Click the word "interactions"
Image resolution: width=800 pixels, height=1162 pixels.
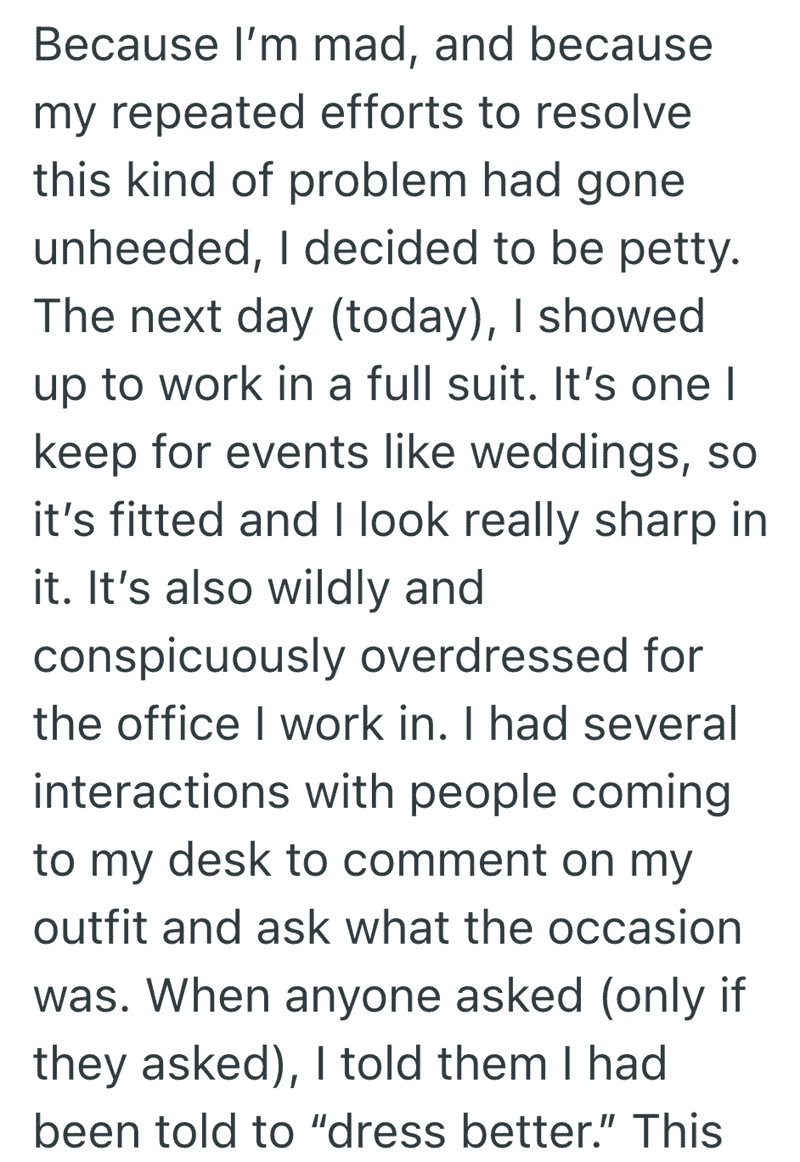161,793
